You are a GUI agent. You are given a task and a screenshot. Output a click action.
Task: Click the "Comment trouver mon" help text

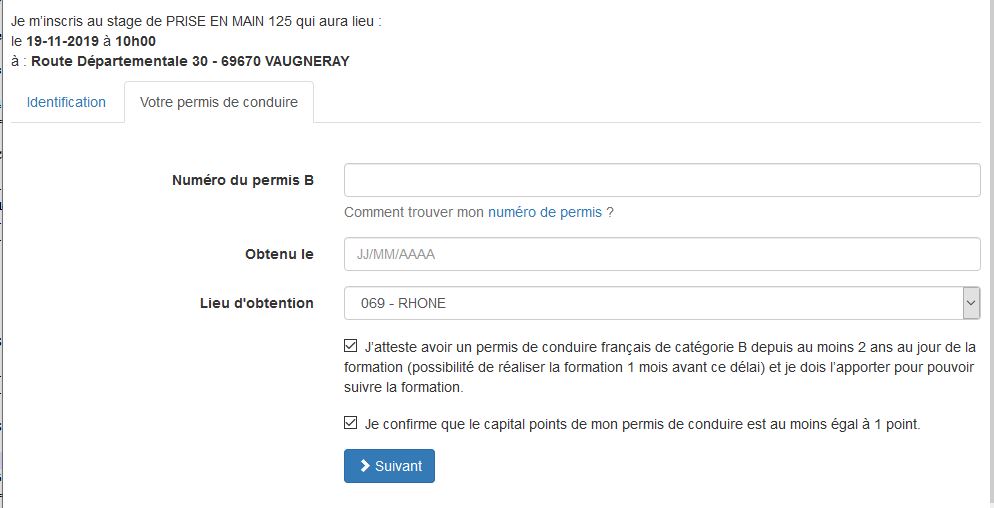414,212
